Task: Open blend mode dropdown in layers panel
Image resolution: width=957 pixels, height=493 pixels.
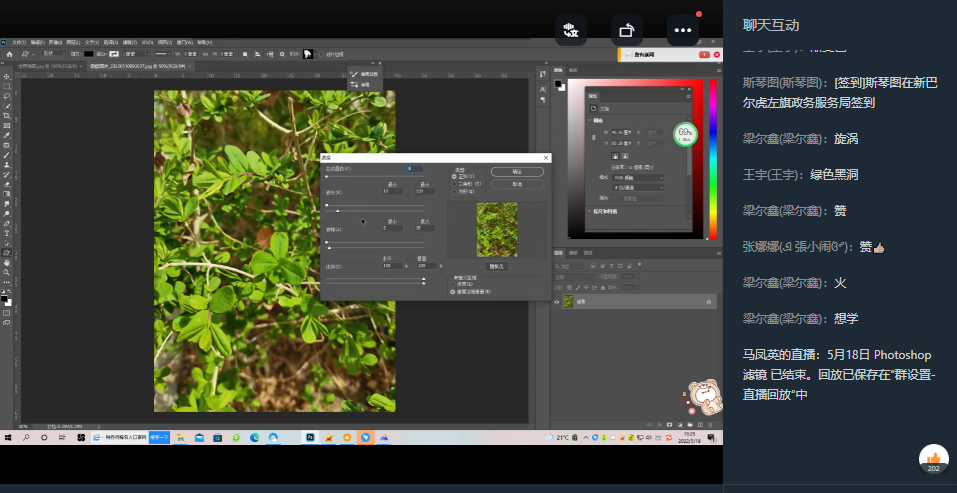Action: click(x=574, y=276)
